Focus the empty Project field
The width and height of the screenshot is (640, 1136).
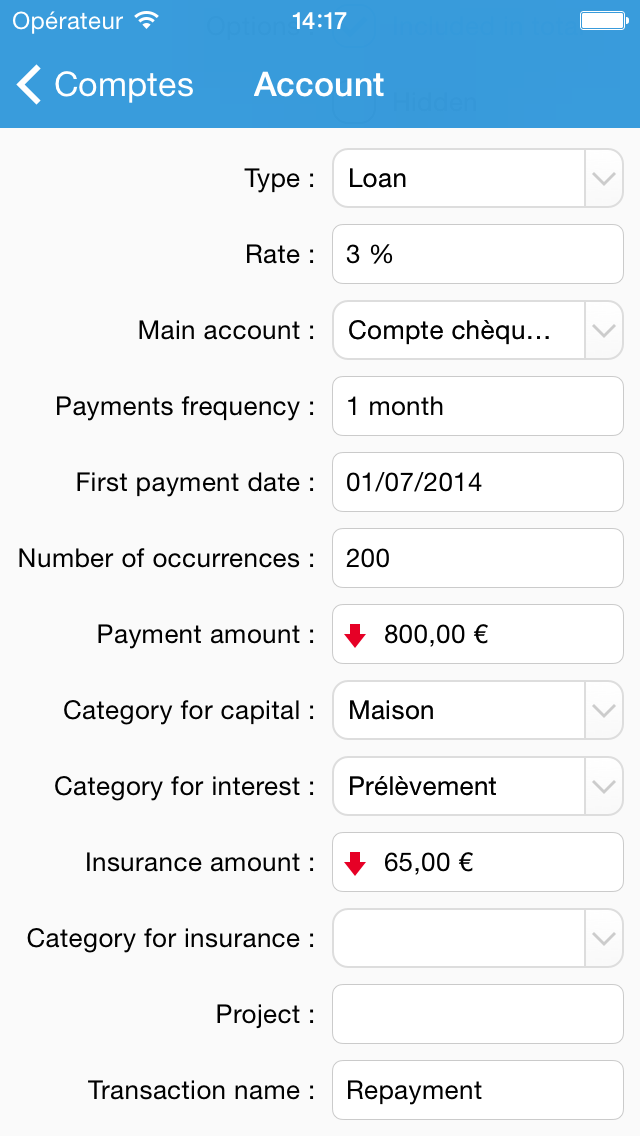click(478, 1015)
